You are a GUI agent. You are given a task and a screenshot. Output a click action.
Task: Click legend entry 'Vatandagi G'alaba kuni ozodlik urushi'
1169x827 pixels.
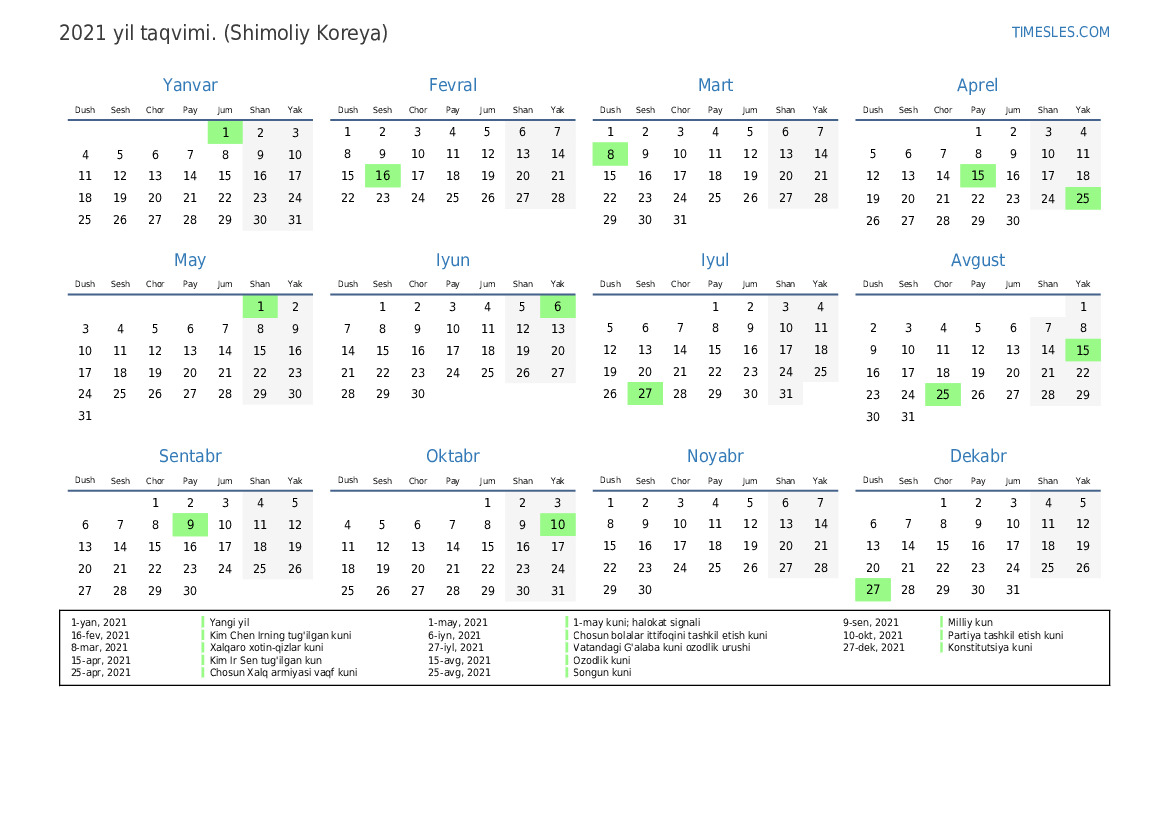click(x=661, y=647)
